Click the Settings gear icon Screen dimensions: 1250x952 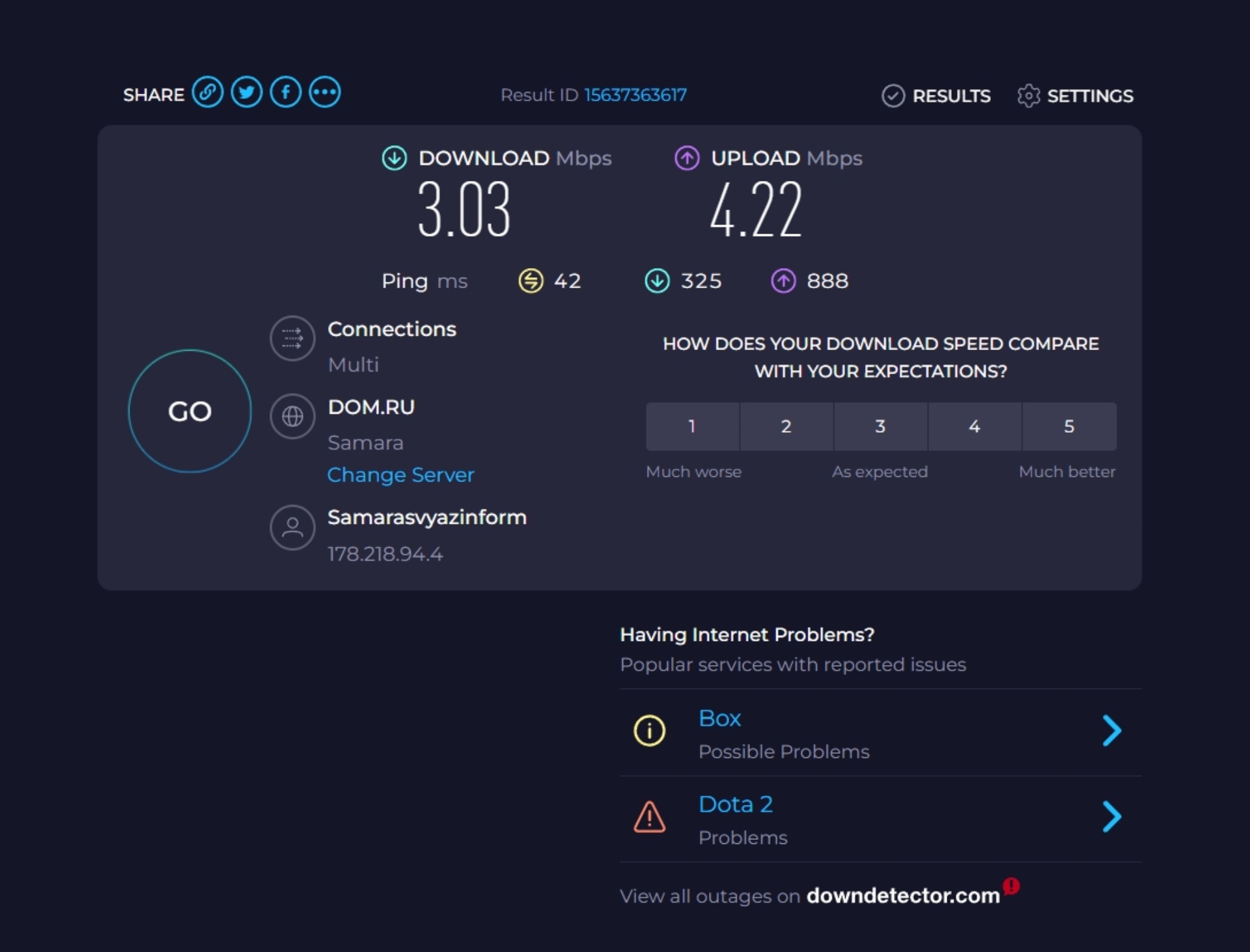(1028, 95)
